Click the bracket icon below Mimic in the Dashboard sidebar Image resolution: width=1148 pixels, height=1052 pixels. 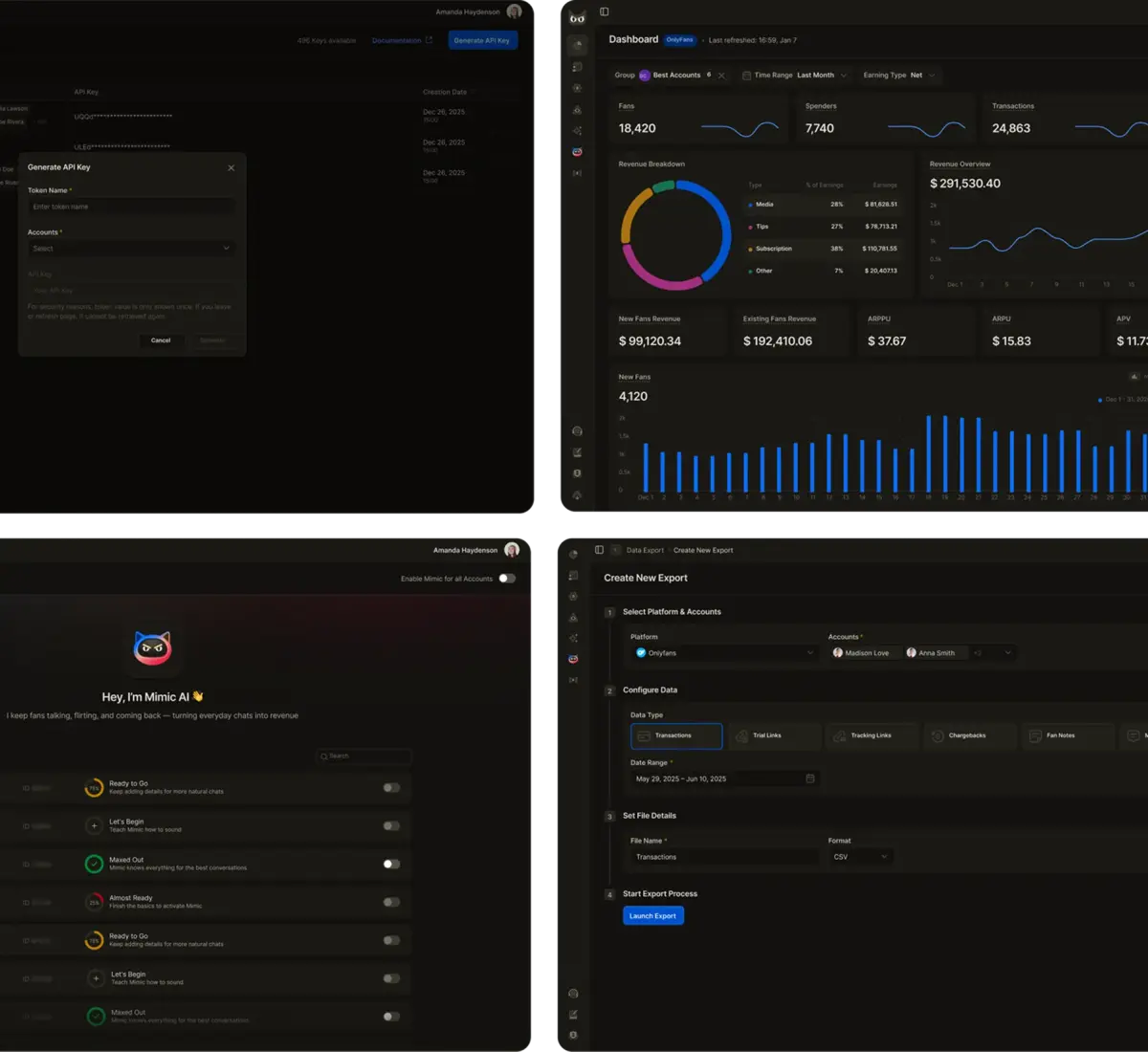577,173
